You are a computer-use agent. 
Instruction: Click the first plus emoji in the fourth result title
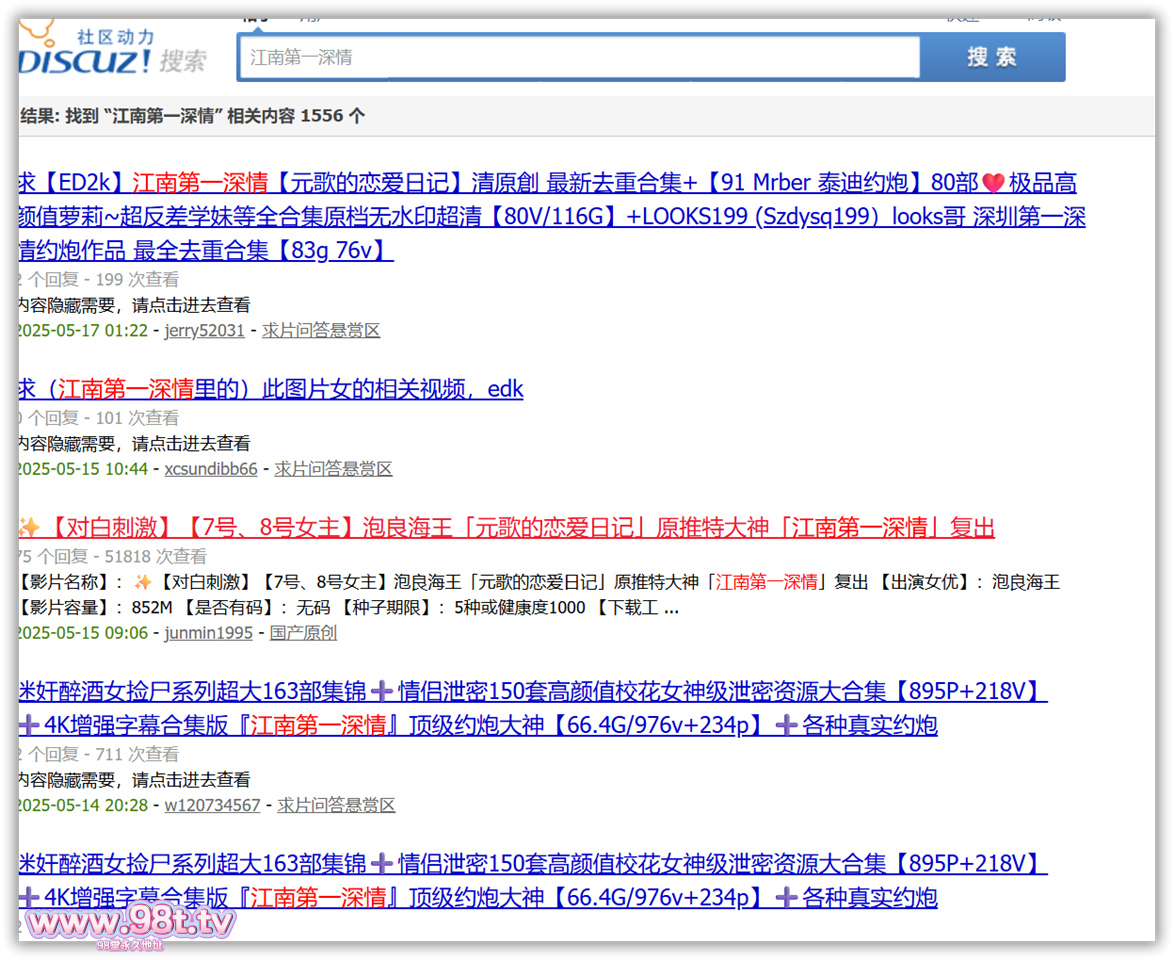pyautogui.click(x=381, y=691)
